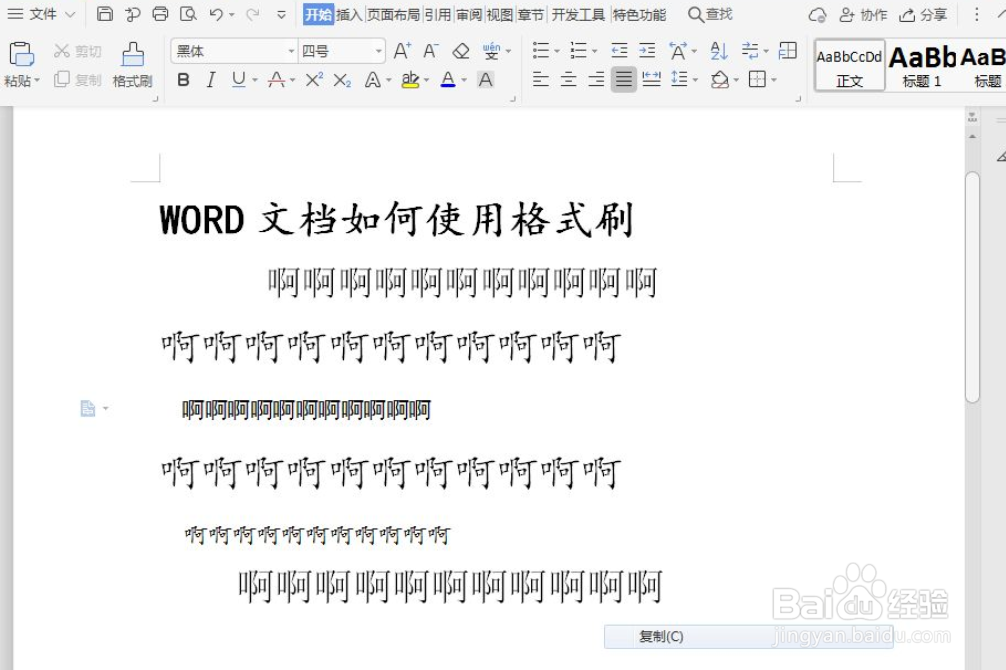Switch to the 插入 ribbon tab
The image size is (1006, 670).
pos(348,14)
